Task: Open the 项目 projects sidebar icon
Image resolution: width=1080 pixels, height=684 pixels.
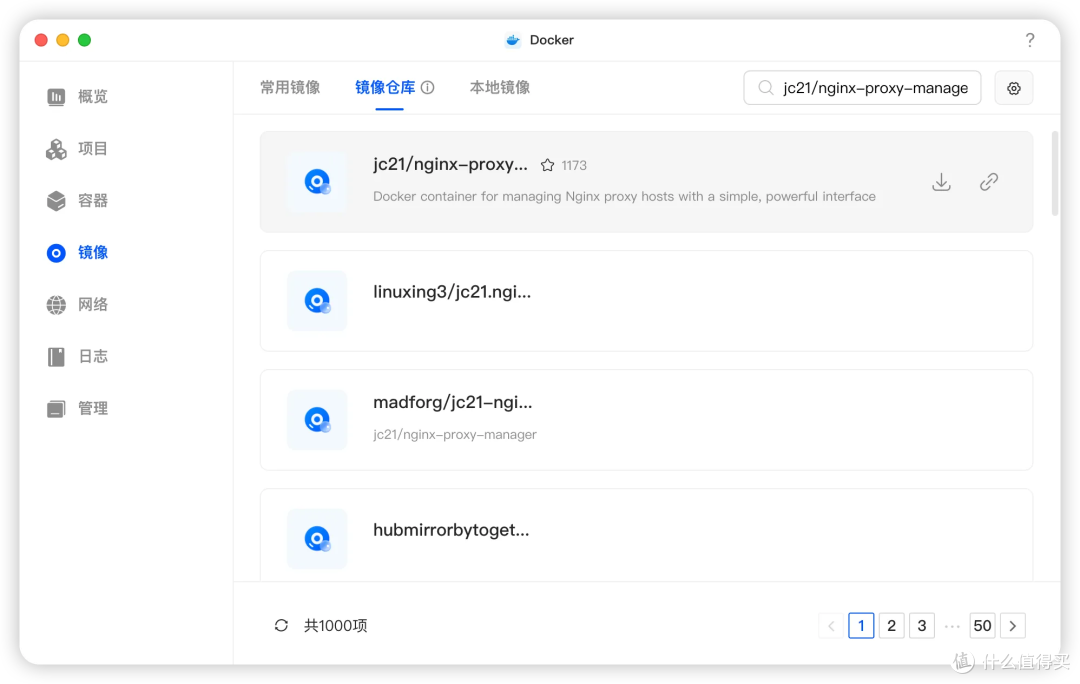Action: 56,149
